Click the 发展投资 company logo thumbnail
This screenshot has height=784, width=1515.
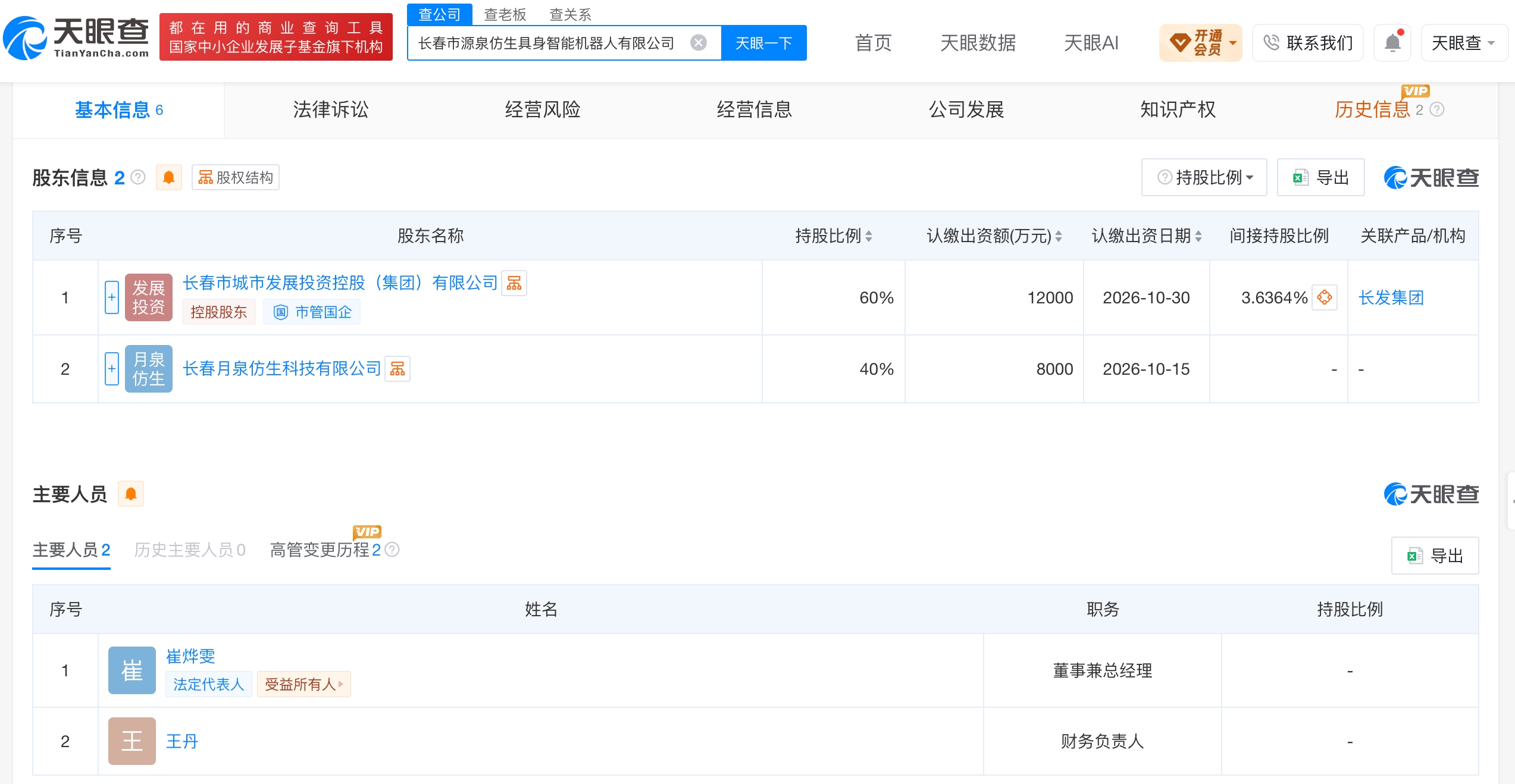[x=149, y=297]
